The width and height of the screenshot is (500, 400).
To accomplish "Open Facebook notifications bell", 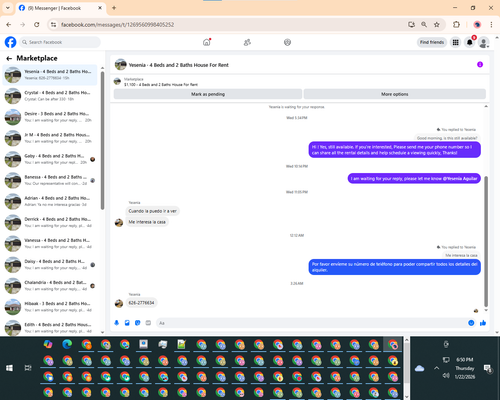I will pyautogui.click(x=470, y=42).
